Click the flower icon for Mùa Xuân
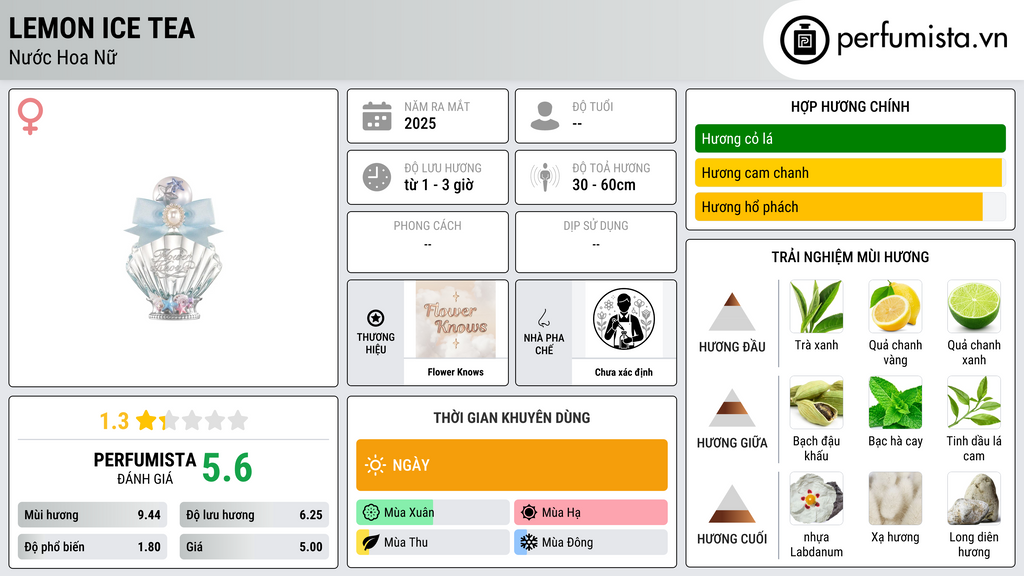Screen dimensions: 1024x576 pos(371,513)
